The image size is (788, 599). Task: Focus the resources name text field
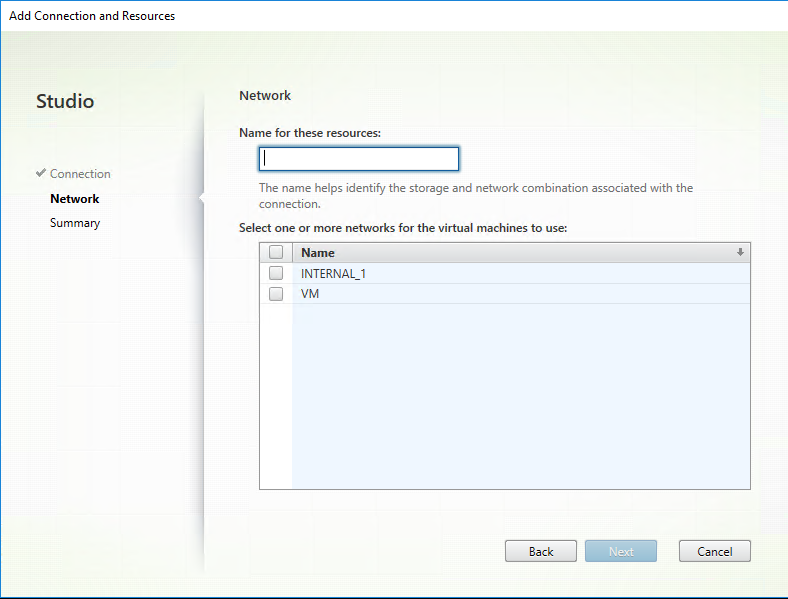tap(358, 159)
